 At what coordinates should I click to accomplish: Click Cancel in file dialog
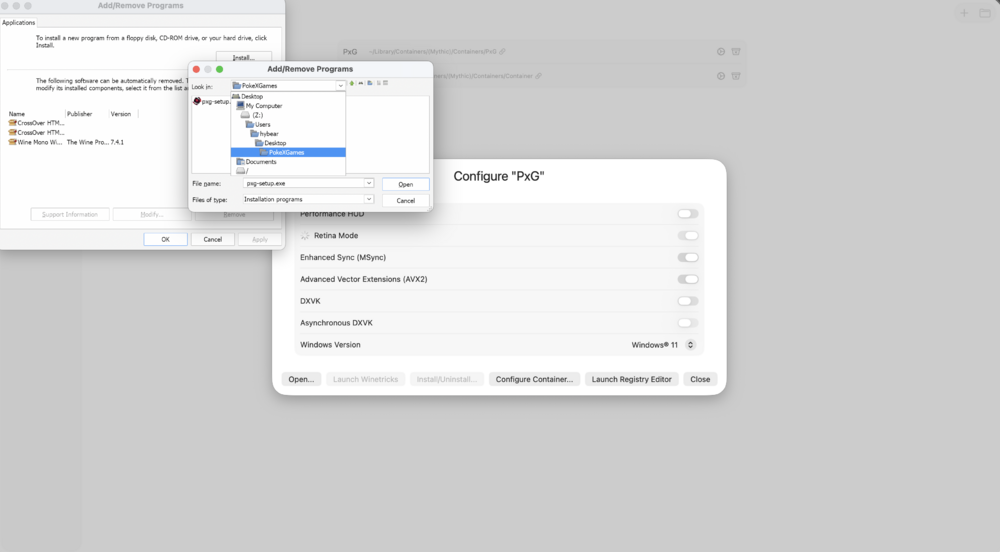(x=406, y=200)
